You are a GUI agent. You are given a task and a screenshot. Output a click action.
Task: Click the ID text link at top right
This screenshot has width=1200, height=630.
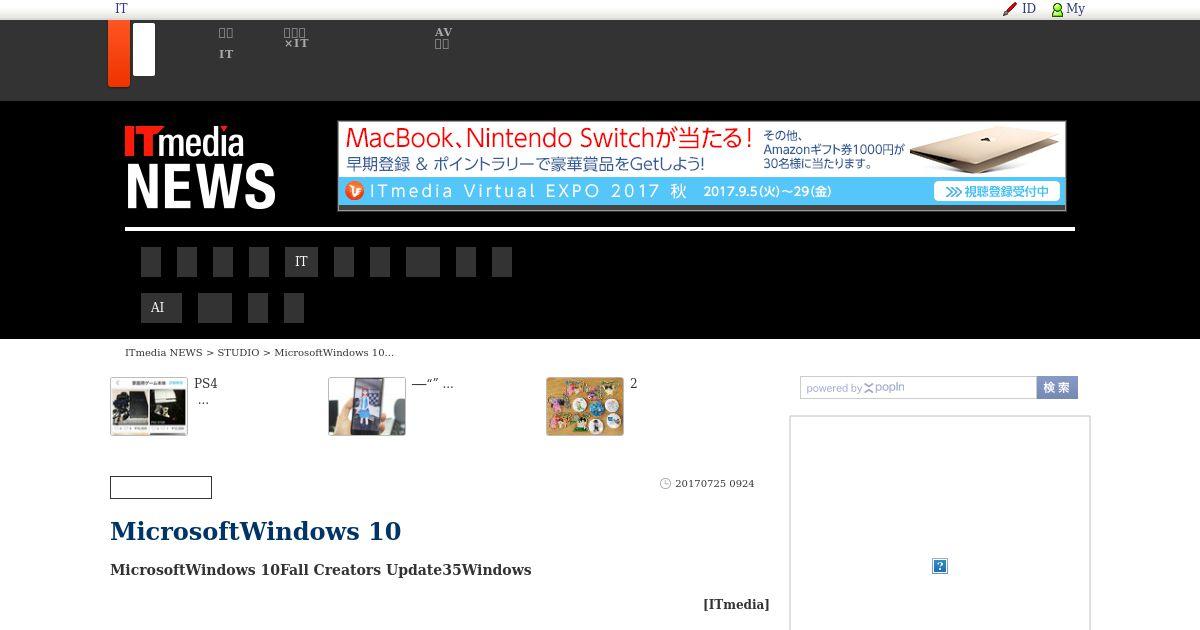1029,9
